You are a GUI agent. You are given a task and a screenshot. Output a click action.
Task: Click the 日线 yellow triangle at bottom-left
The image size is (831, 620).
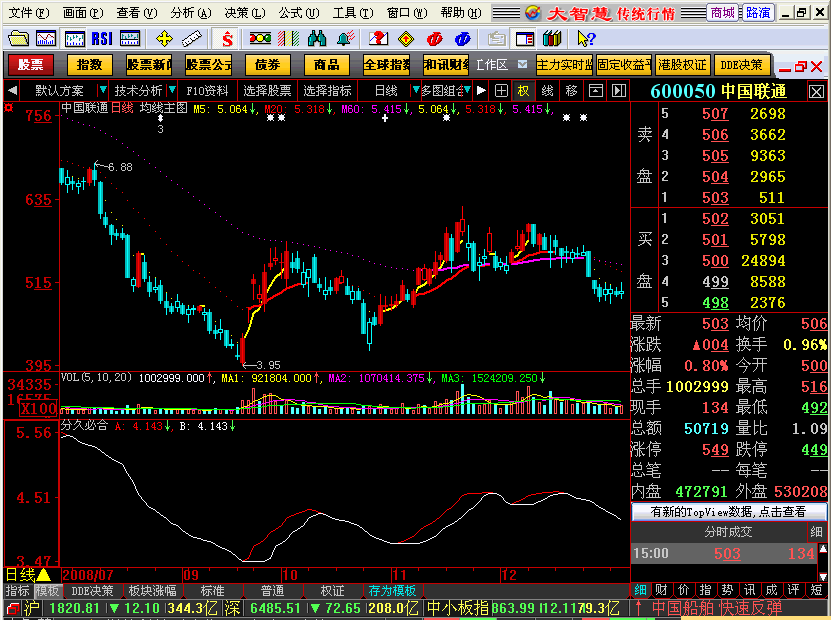pos(43,574)
